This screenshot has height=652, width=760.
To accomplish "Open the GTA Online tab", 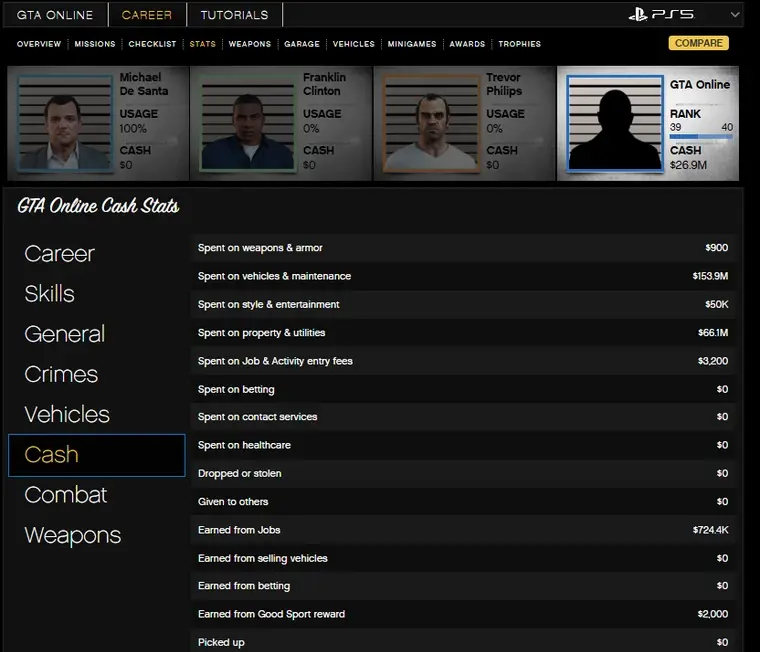I will [x=55, y=15].
